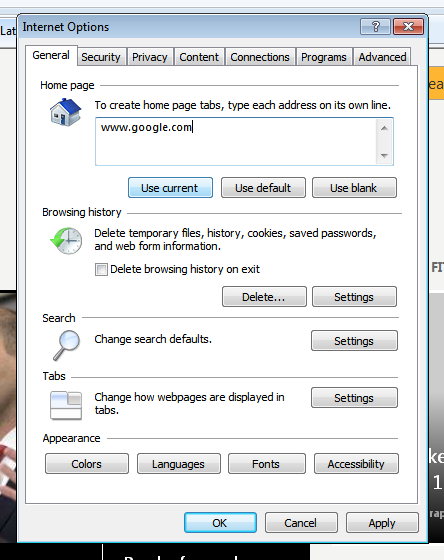Image resolution: width=444 pixels, height=560 pixels.
Task: Open the Fonts appearance options
Action: pos(266,464)
